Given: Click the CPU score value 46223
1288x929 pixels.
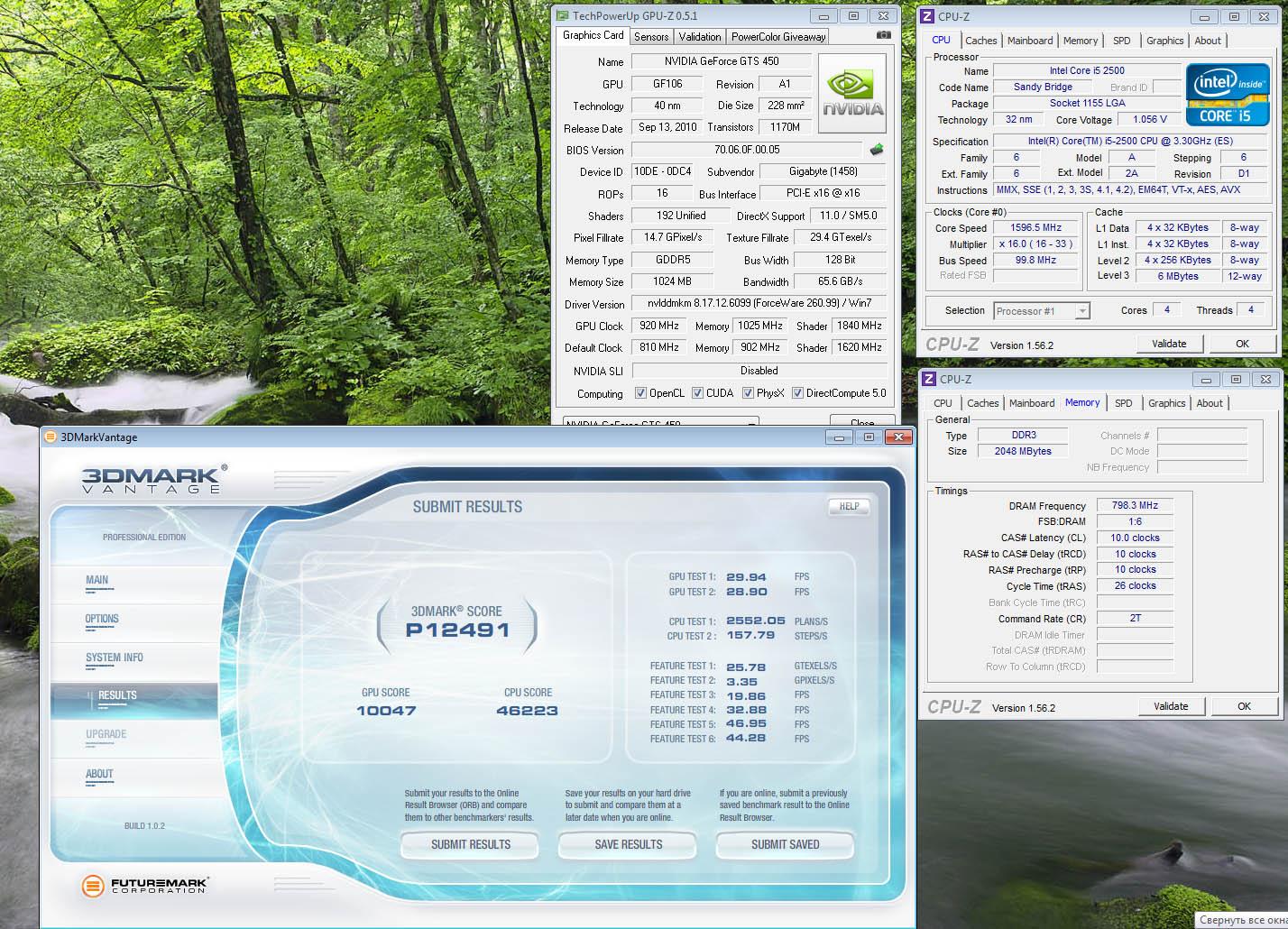Looking at the screenshot, I should click(528, 711).
